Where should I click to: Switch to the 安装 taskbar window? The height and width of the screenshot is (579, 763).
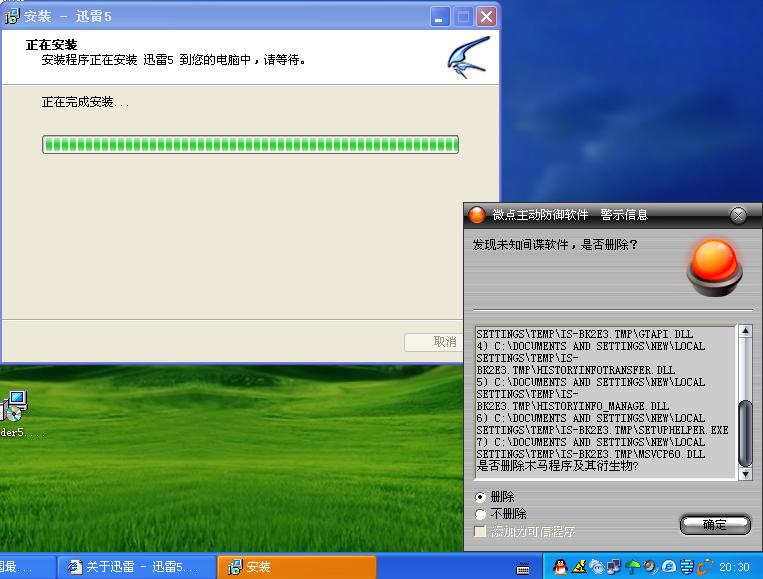point(297,567)
